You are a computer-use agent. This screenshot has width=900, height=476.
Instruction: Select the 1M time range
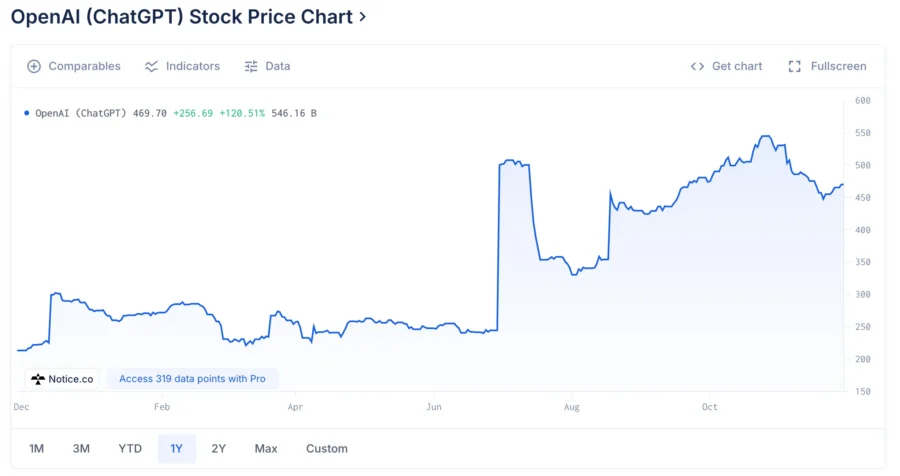pos(36,448)
